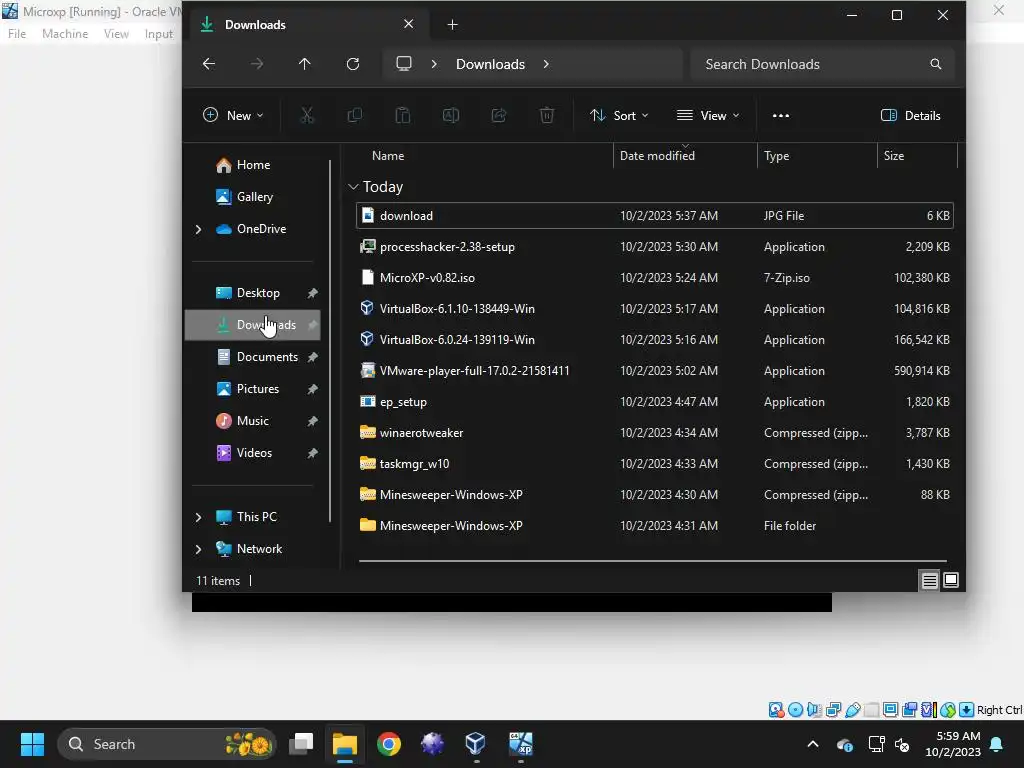
Task: Click Downloads breadcrumb in address bar
Action: (490, 64)
